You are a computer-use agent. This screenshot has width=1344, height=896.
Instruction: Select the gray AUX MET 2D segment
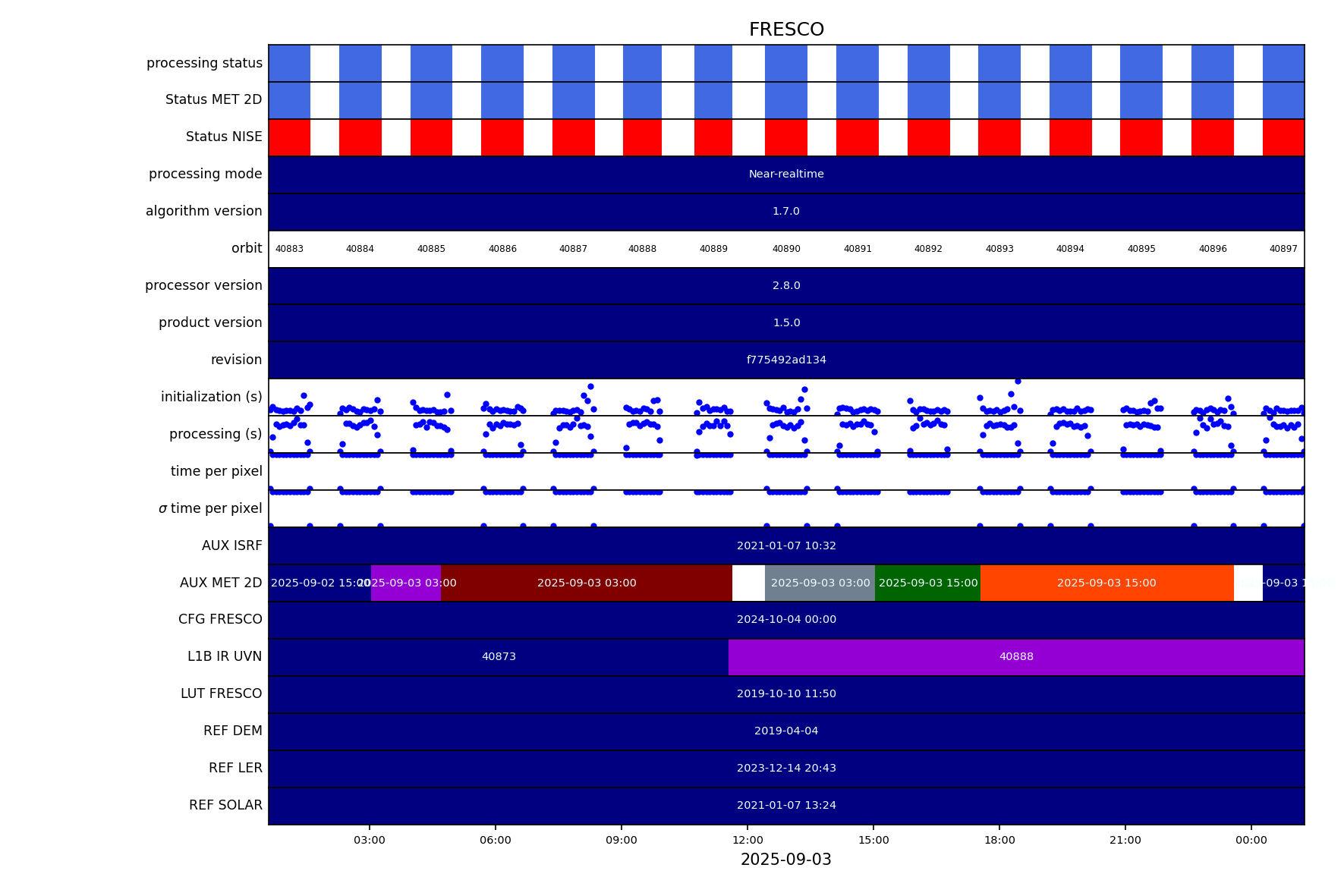point(820,583)
